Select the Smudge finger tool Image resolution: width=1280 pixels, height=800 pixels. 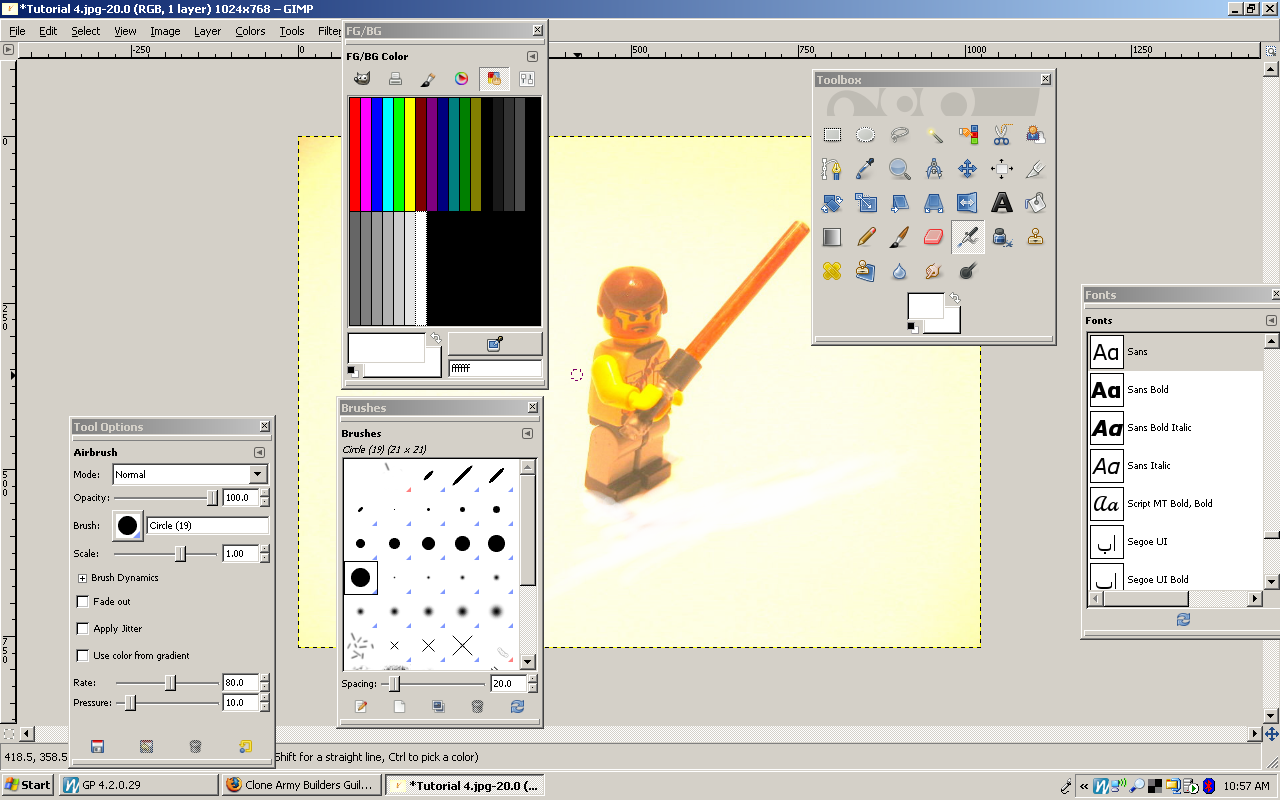coord(934,270)
